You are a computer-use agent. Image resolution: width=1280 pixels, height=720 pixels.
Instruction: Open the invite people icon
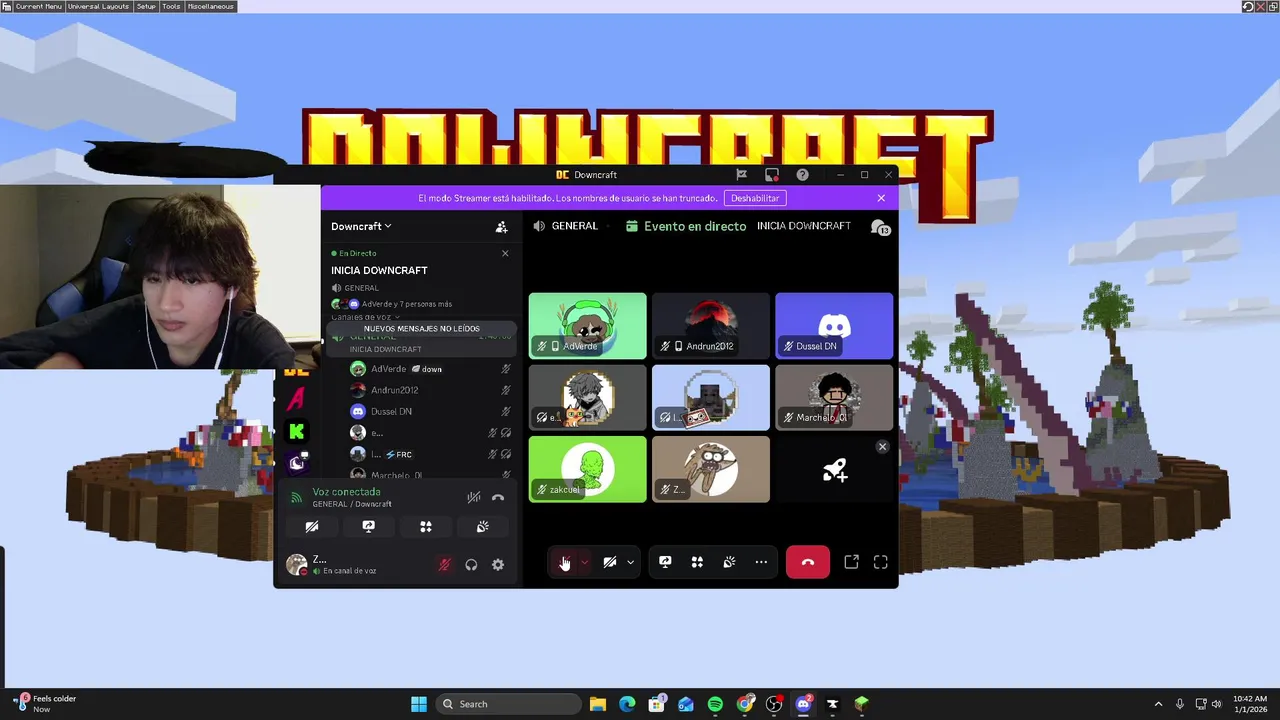[x=502, y=227]
